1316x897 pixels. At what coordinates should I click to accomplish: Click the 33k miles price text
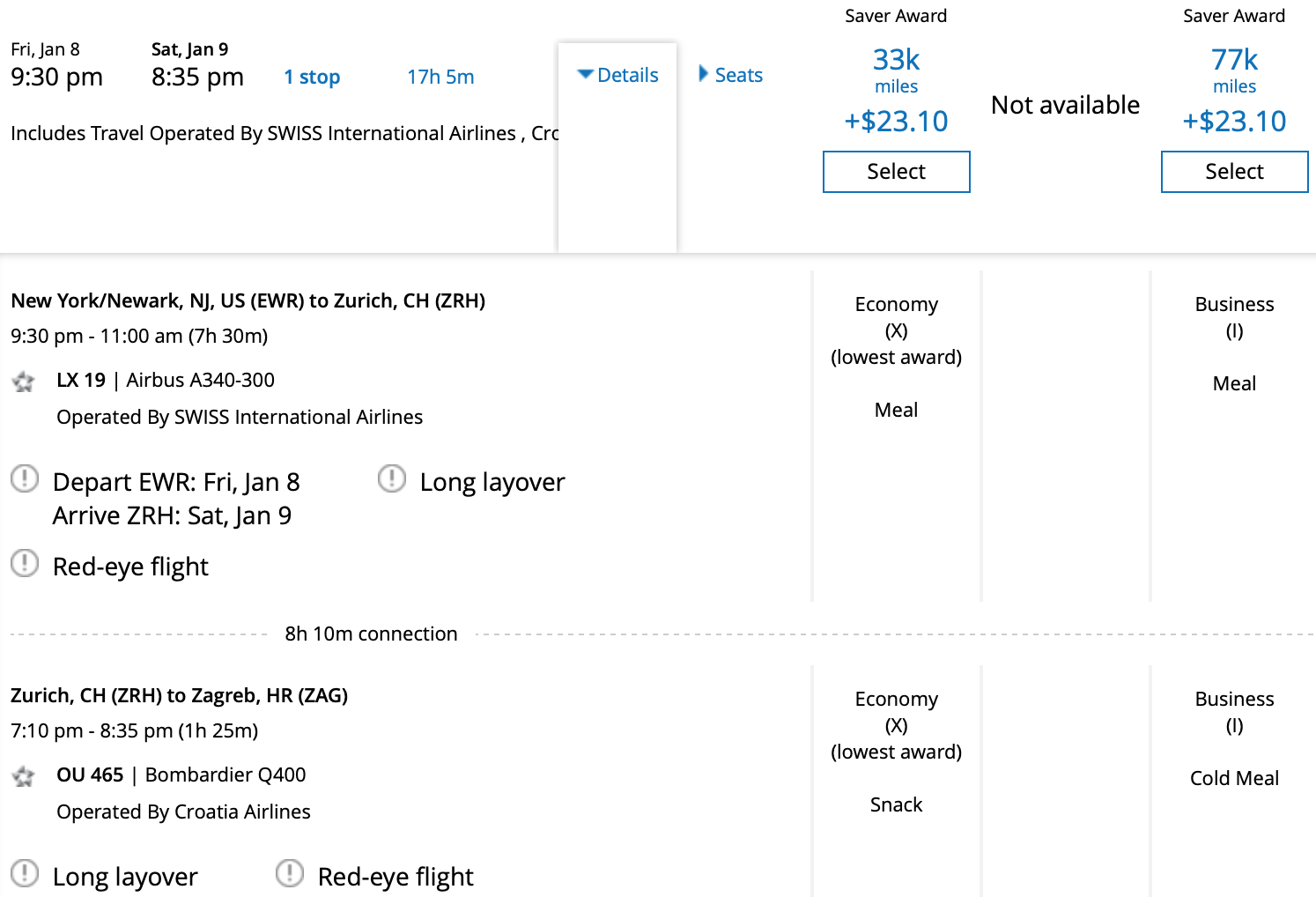(896, 60)
